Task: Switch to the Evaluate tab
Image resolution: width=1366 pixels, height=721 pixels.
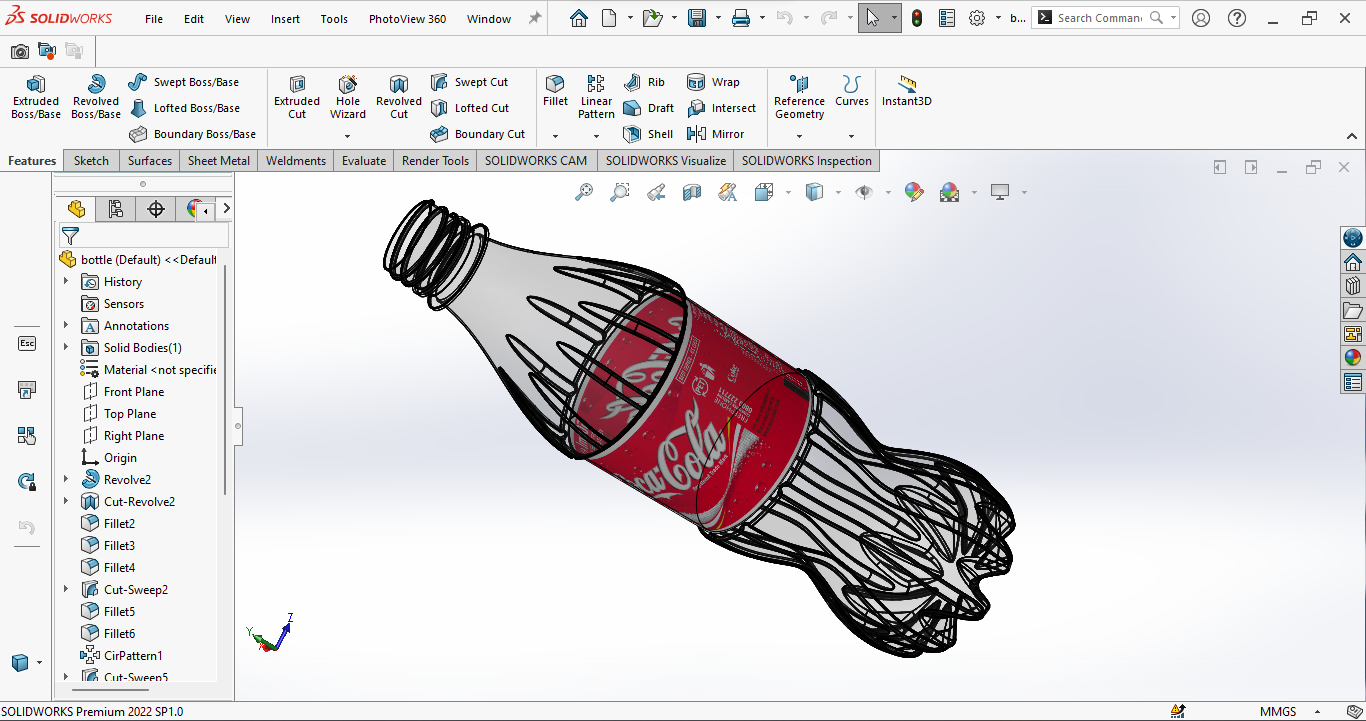Action: click(364, 161)
